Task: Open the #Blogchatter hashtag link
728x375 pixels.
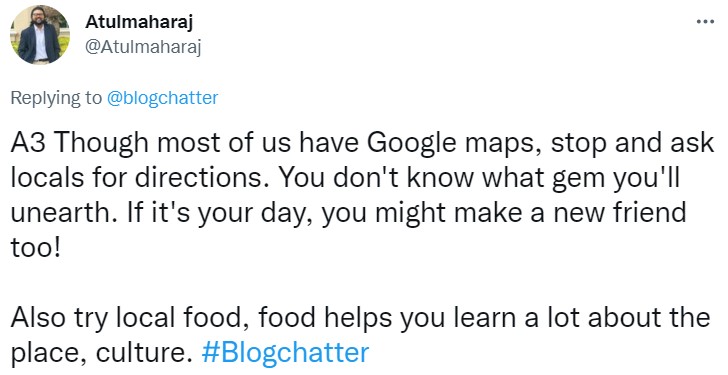Action: [286, 353]
